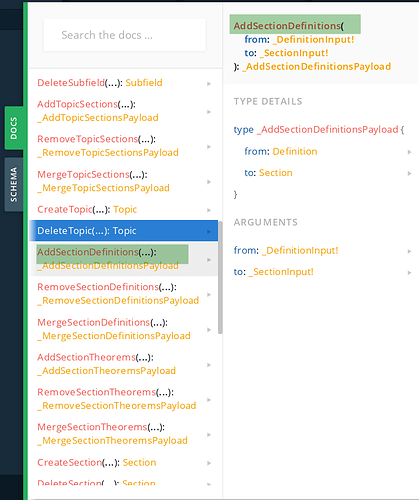Expand arrow beside to: Section field
This screenshot has height=500, width=419.
click(x=409, y=173)
